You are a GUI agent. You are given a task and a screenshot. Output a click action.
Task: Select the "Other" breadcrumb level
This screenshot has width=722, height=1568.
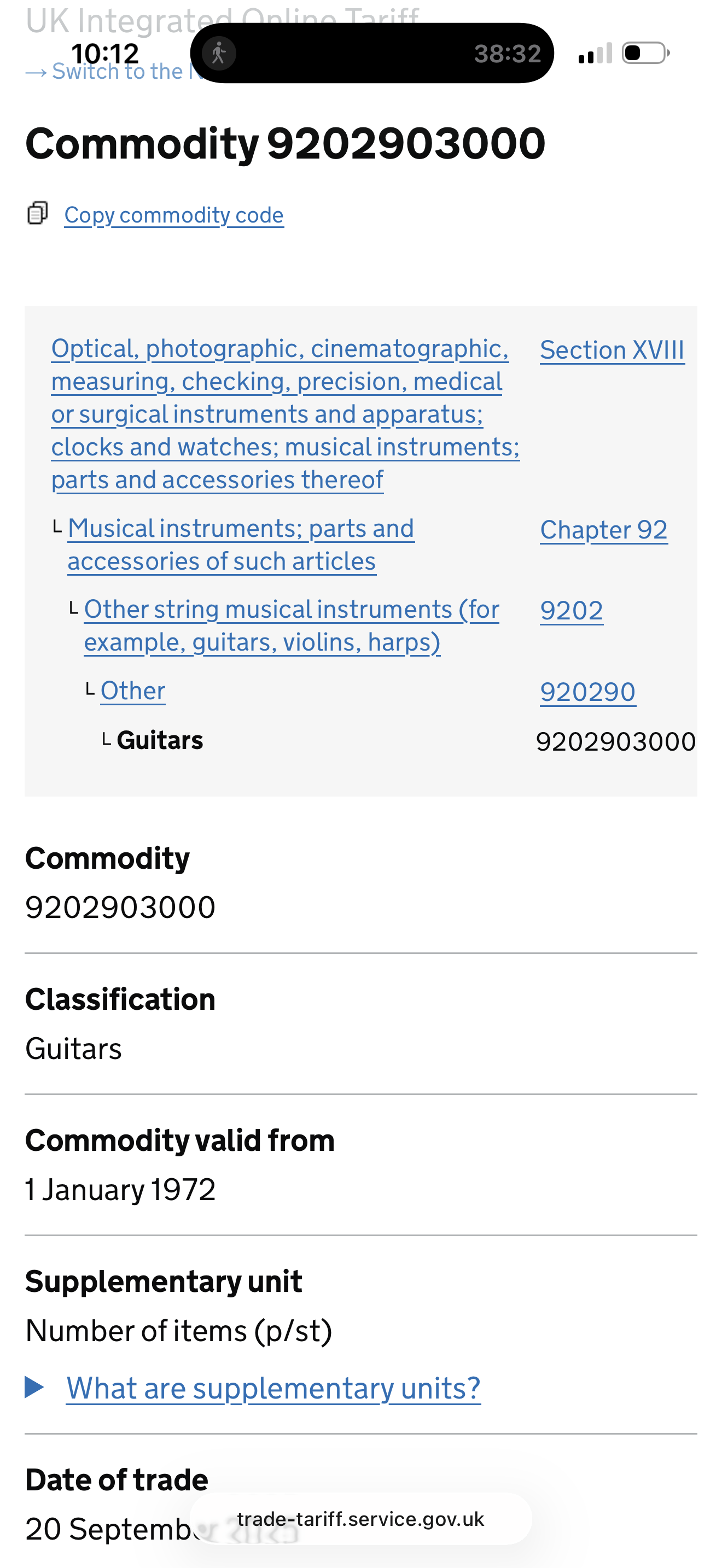pyautogui.click(x=133, y=691)
